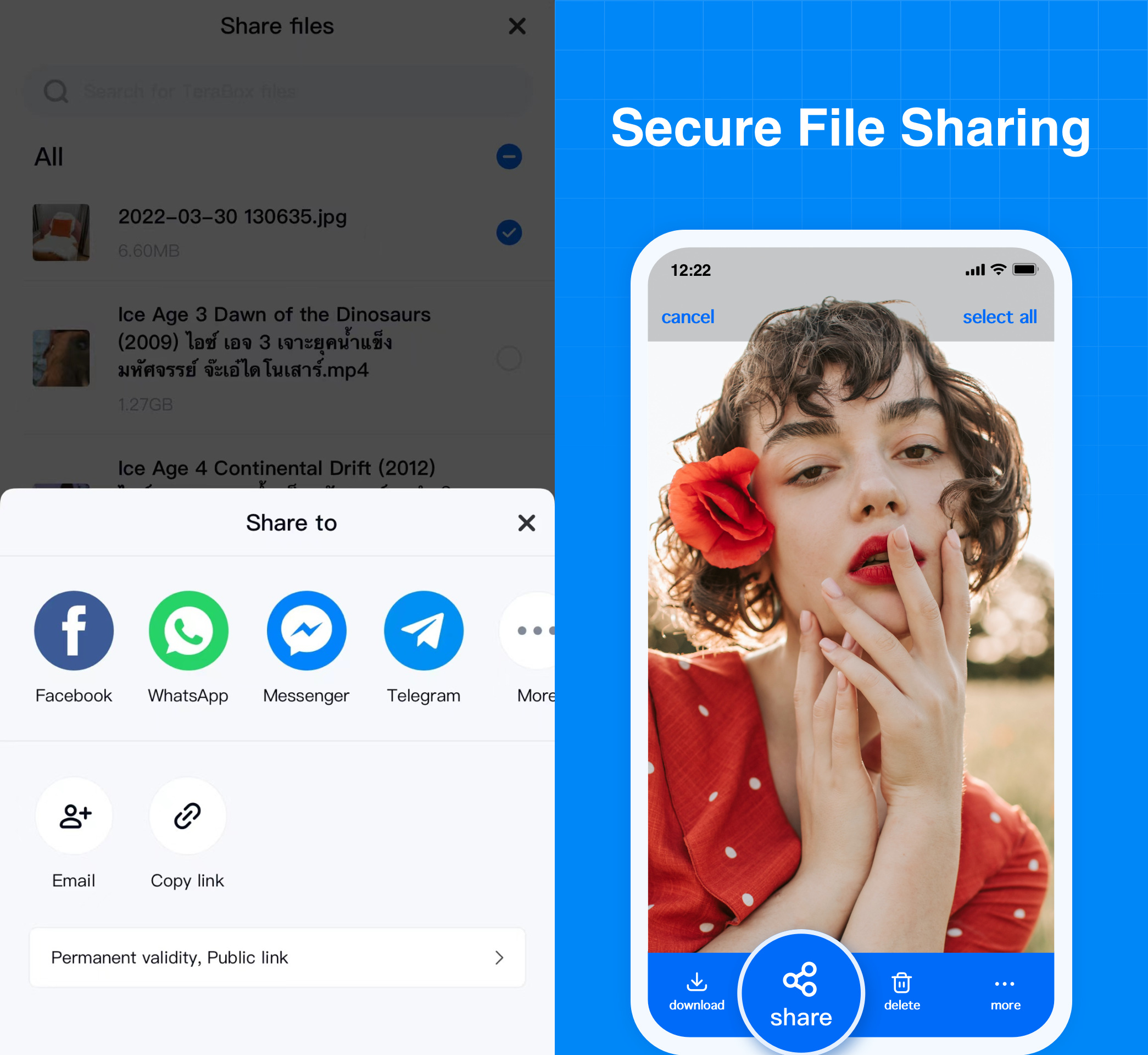Click the Share icon in bottom toolbar
This screenshot has width=1148, height=1055.
coord(800,990)
